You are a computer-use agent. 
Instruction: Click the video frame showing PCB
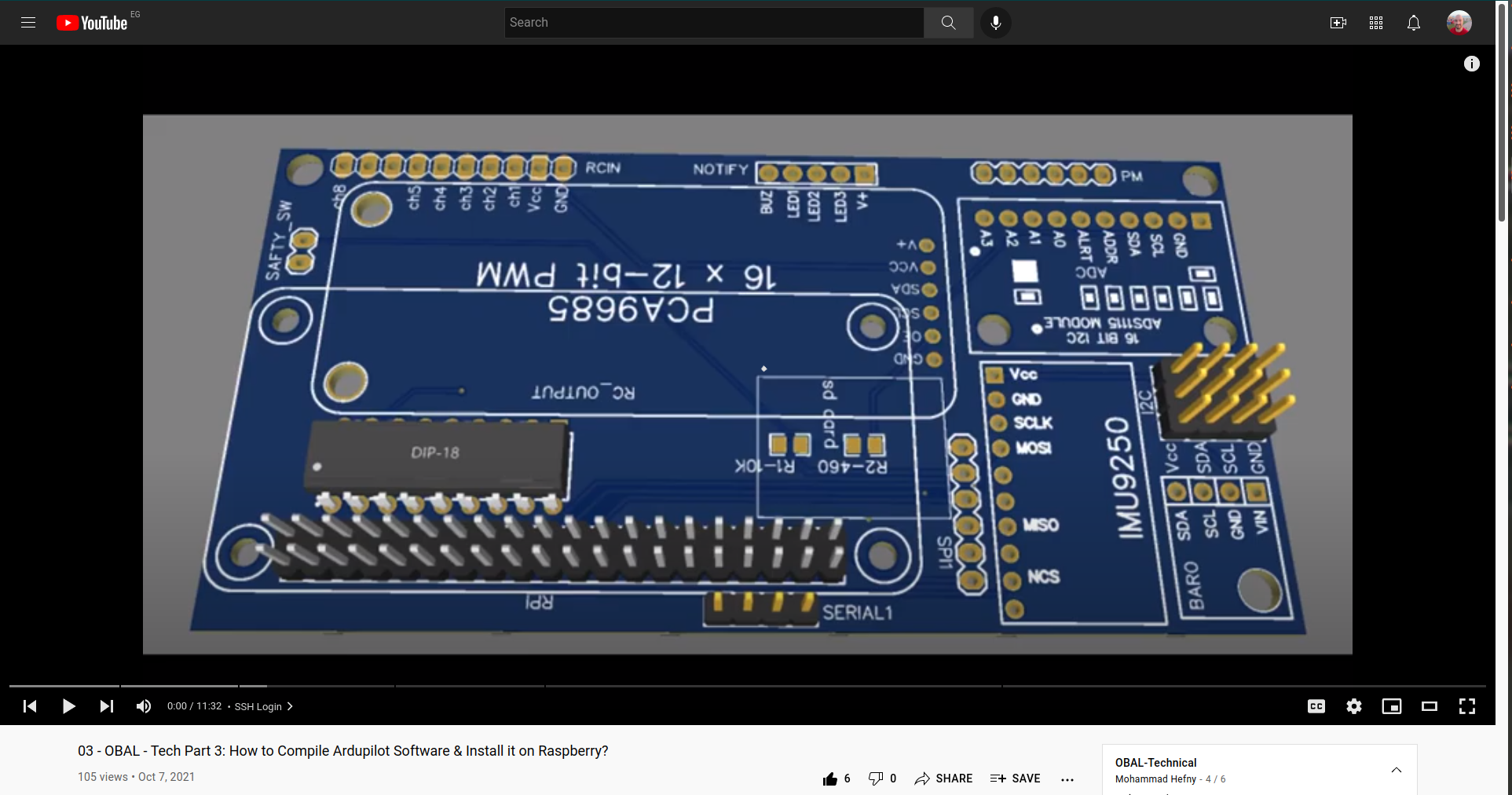pos(748,384)
